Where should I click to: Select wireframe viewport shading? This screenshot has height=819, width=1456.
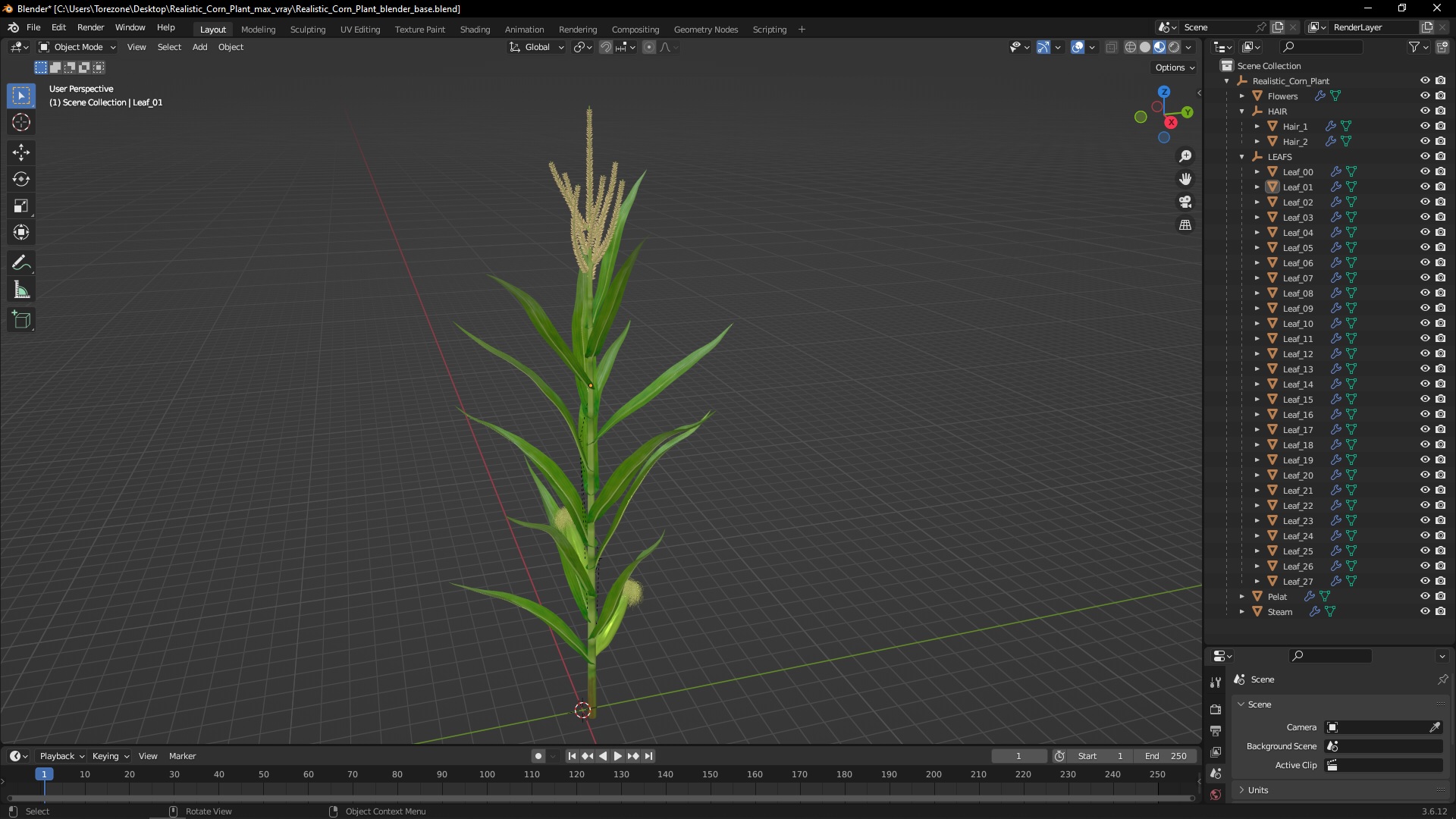(1131, 47)
